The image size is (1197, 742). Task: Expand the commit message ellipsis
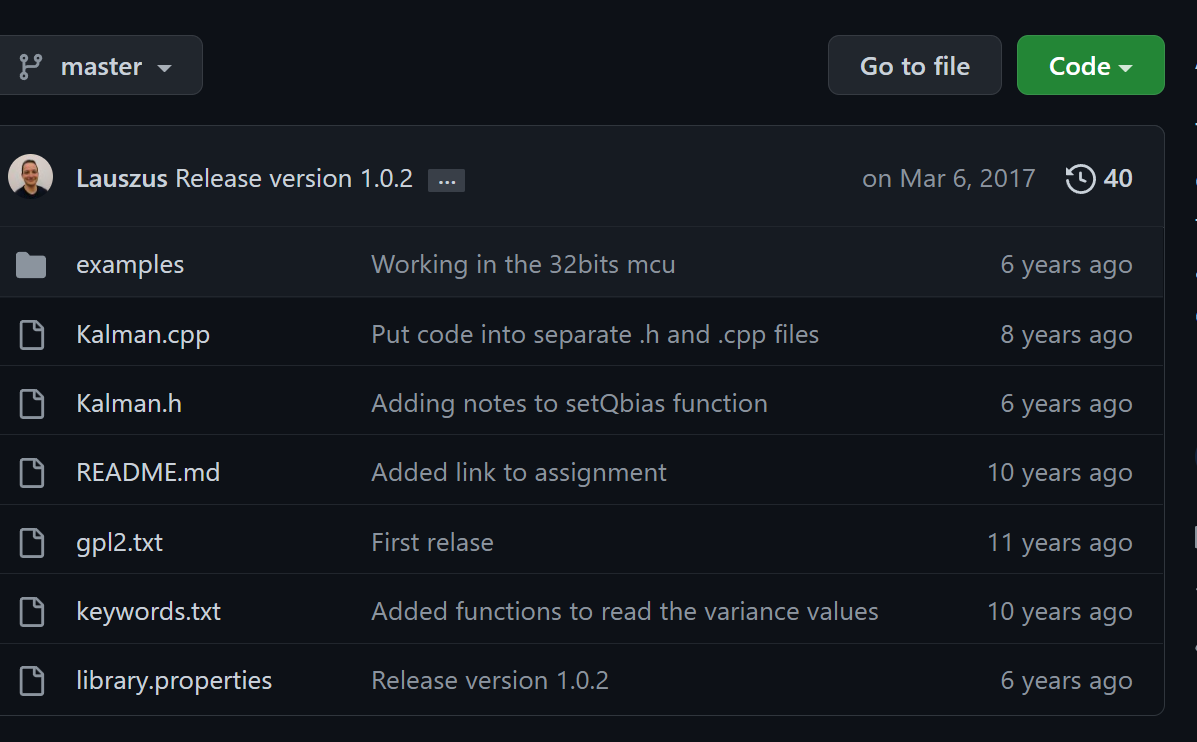446,181
